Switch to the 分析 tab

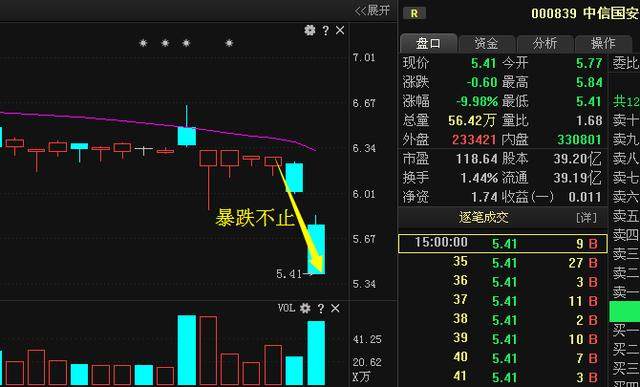click(x=545, y=43)
